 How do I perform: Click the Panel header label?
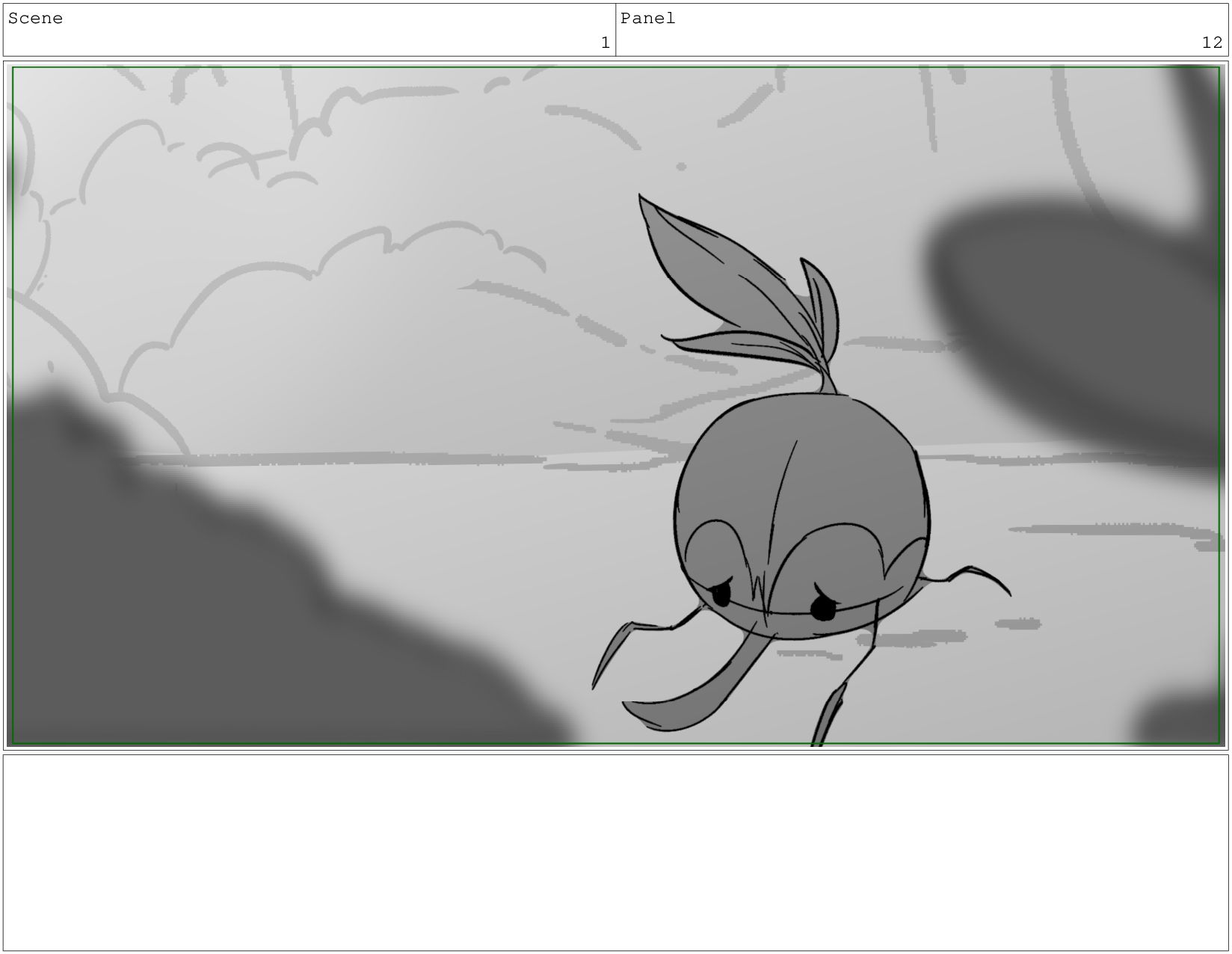click(x=647, y=19)
